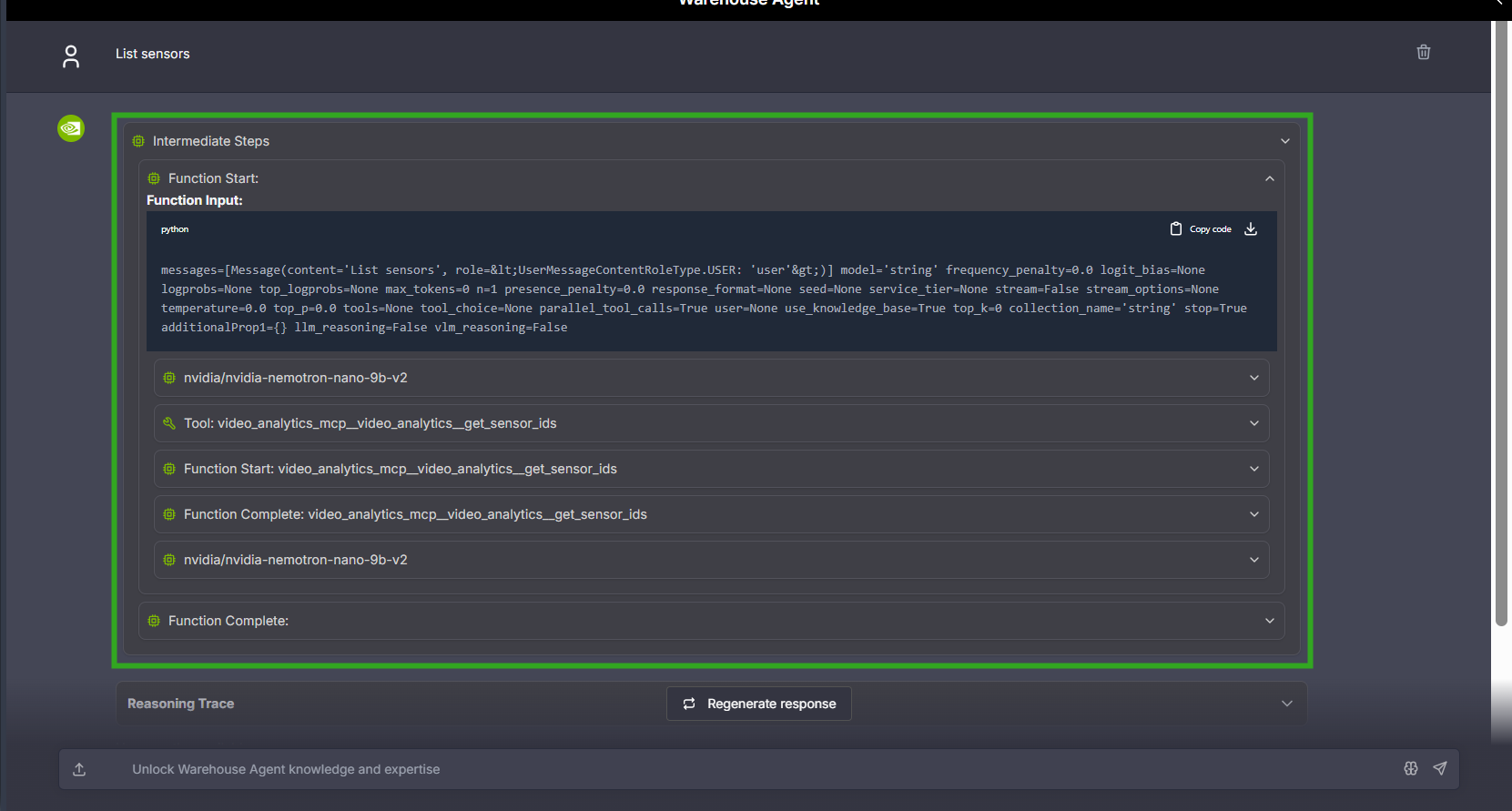This screenshot has height=811, width=1512.
Task: Click the user profile avatar icon
Action: pos(71,56)
